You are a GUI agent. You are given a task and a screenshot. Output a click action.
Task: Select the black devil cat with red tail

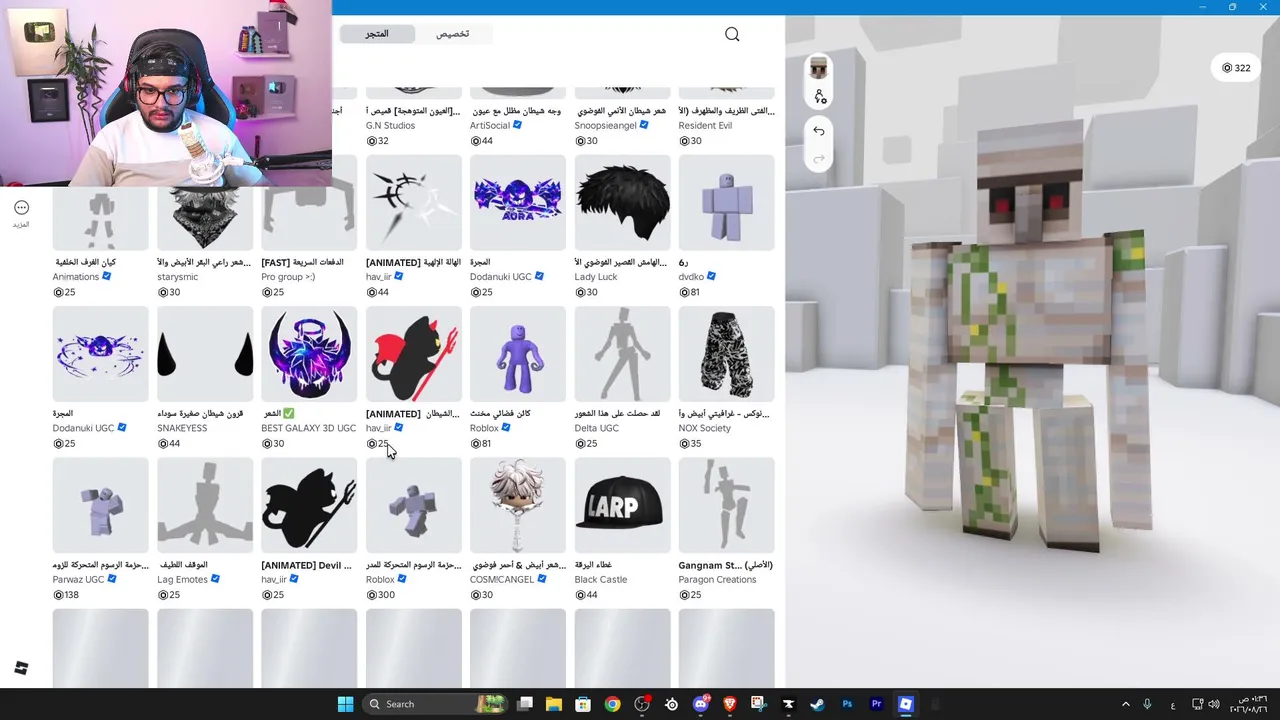point(414,354)
